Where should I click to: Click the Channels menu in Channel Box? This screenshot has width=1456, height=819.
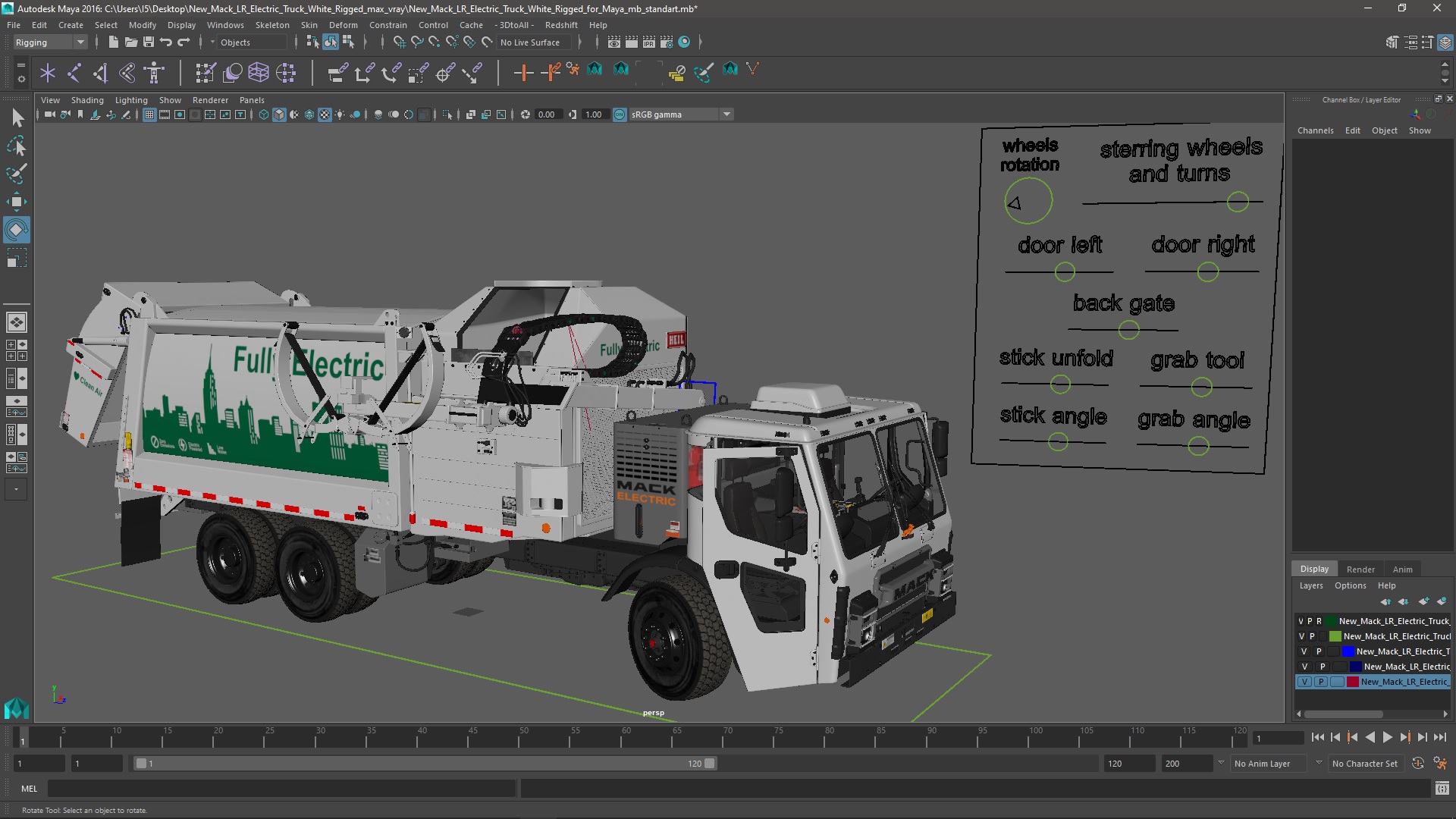tap(1315, 130)
